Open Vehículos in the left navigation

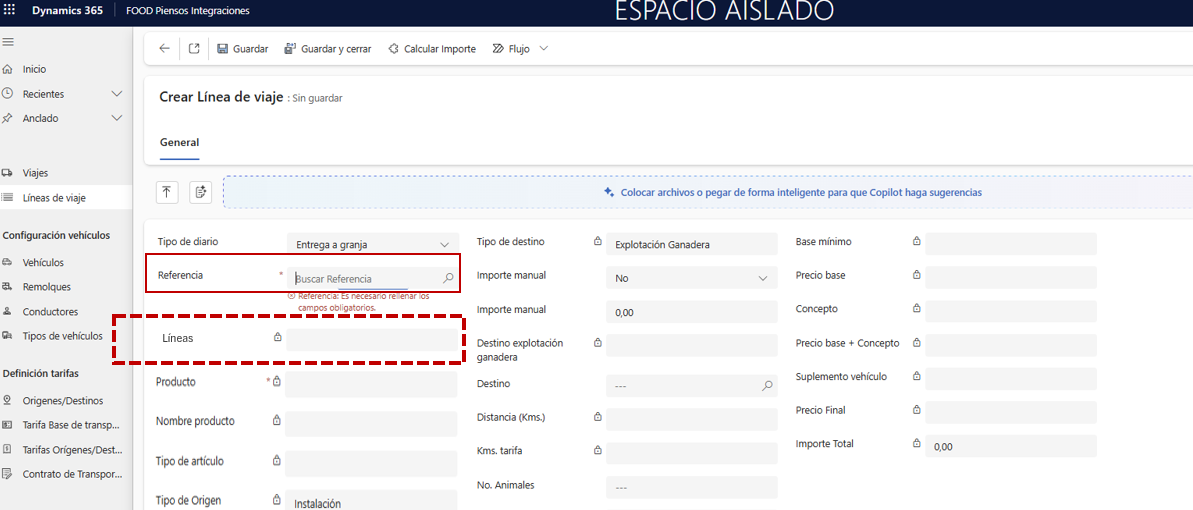click(43, 263)
